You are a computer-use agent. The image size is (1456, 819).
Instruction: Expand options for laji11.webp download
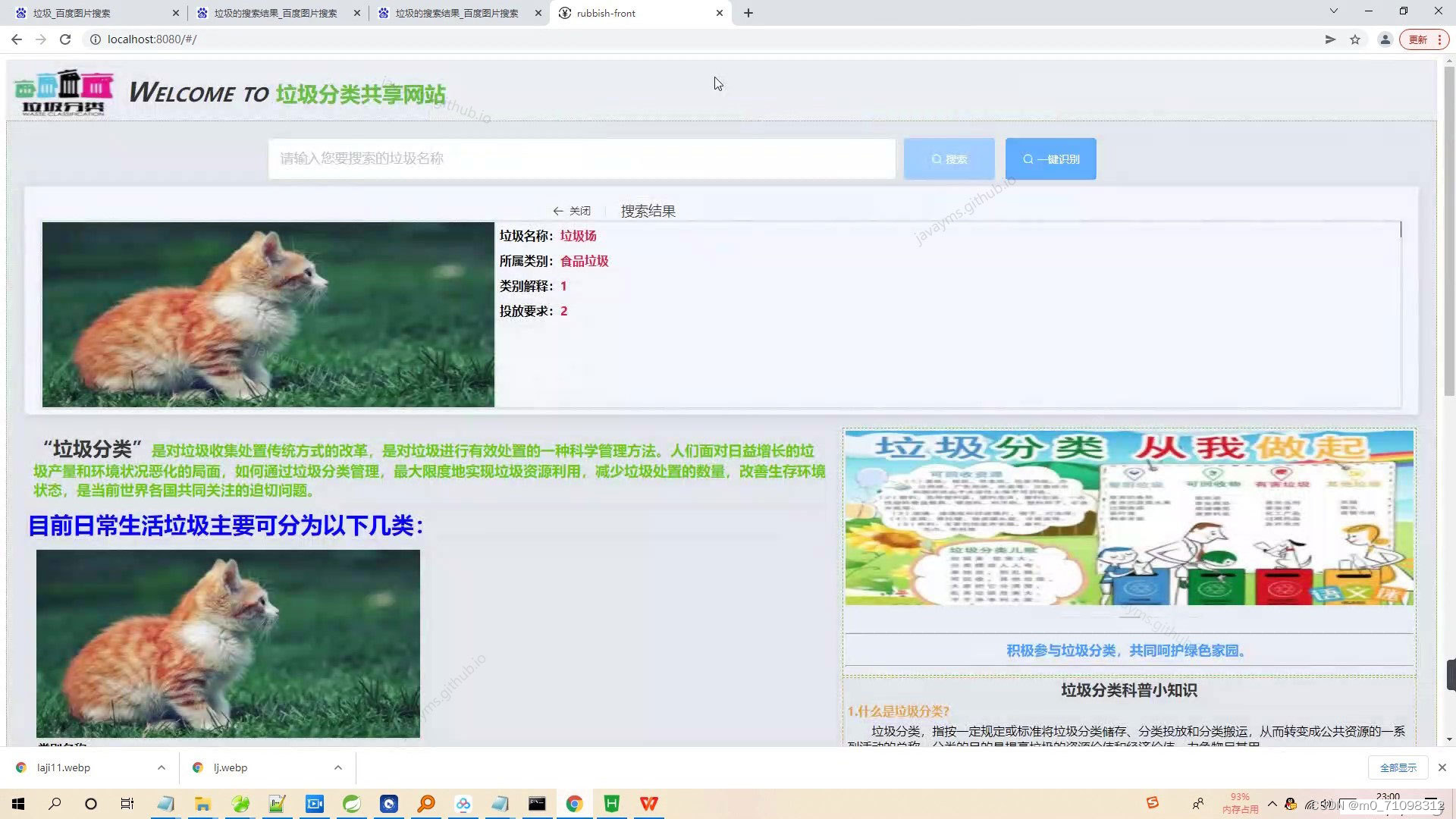click(x=162, y=767)
